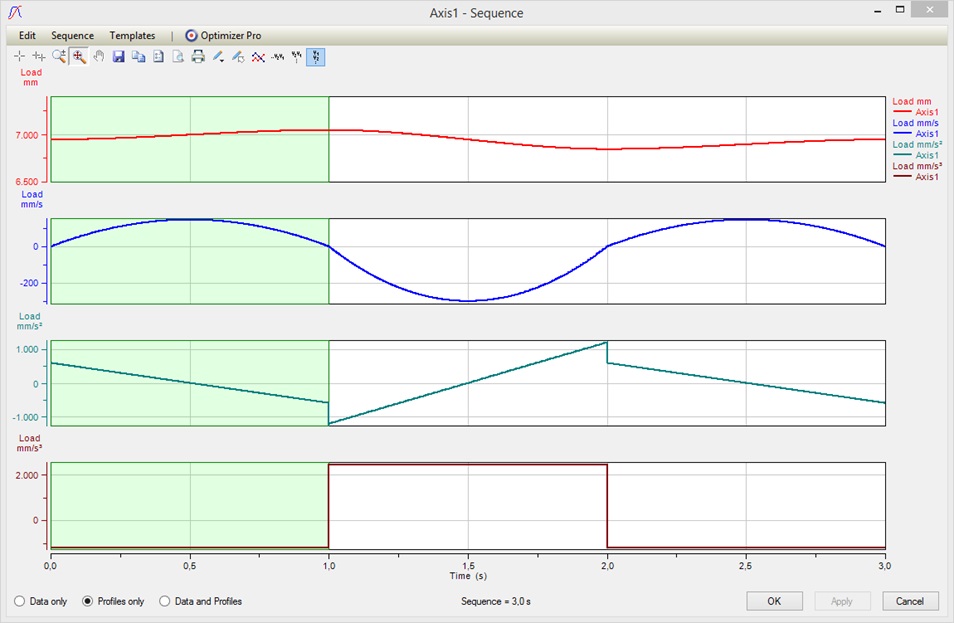
Task: Click the save floppy disk icon
Action: (x=119, y=57)
